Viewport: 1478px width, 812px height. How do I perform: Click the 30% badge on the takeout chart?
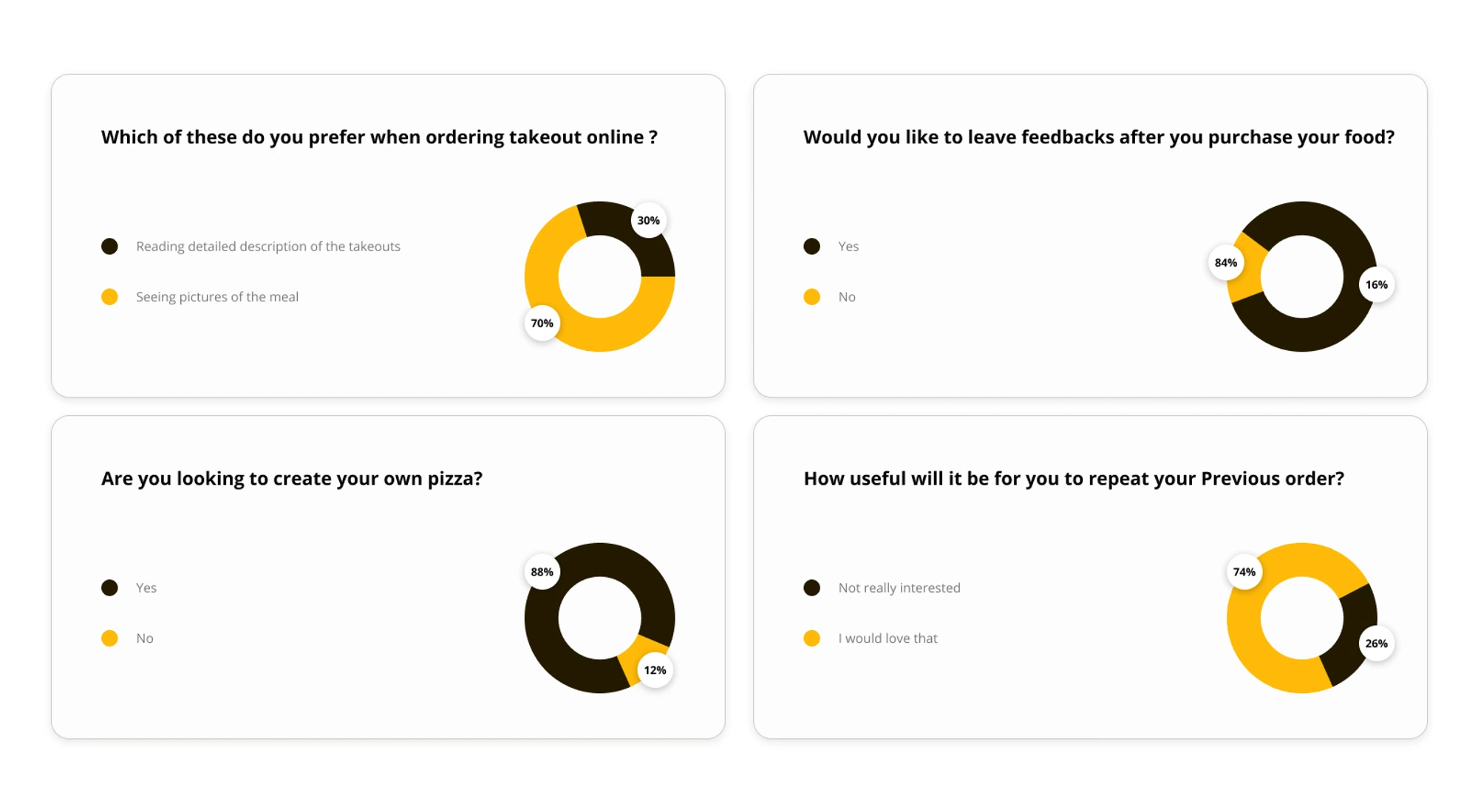pos(648,220)
